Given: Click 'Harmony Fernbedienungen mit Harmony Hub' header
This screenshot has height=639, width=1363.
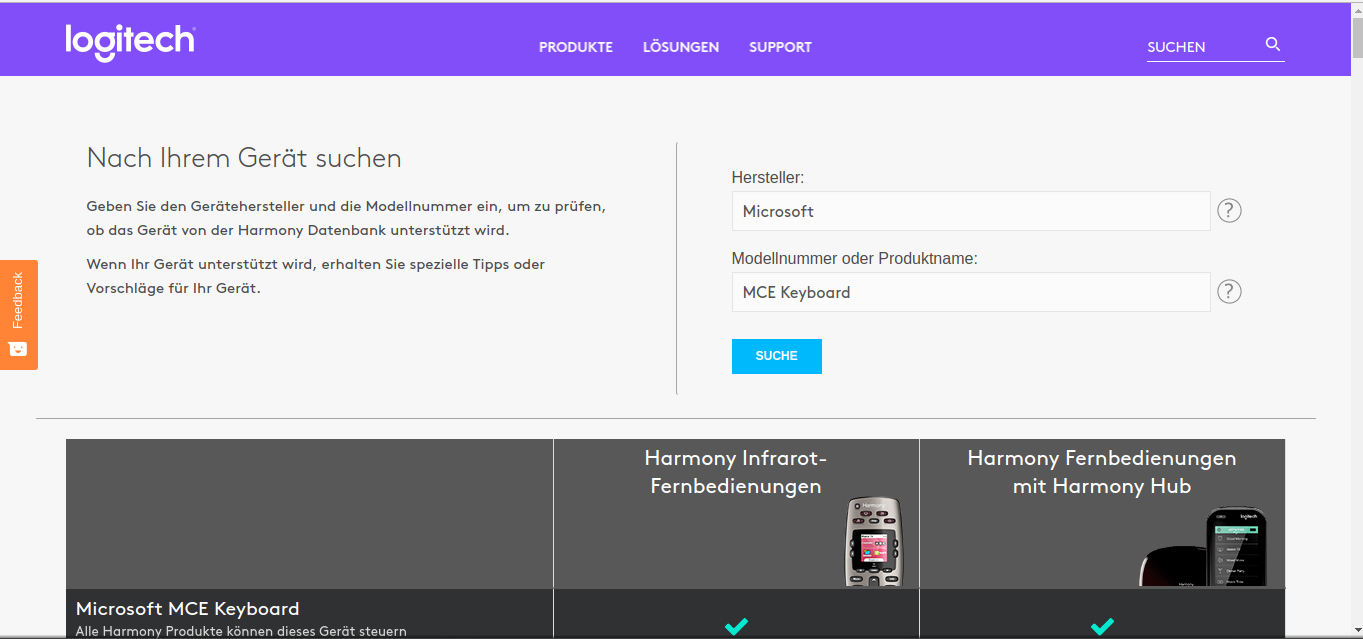Looking at the screenshot, I should tap(1102, 472).
